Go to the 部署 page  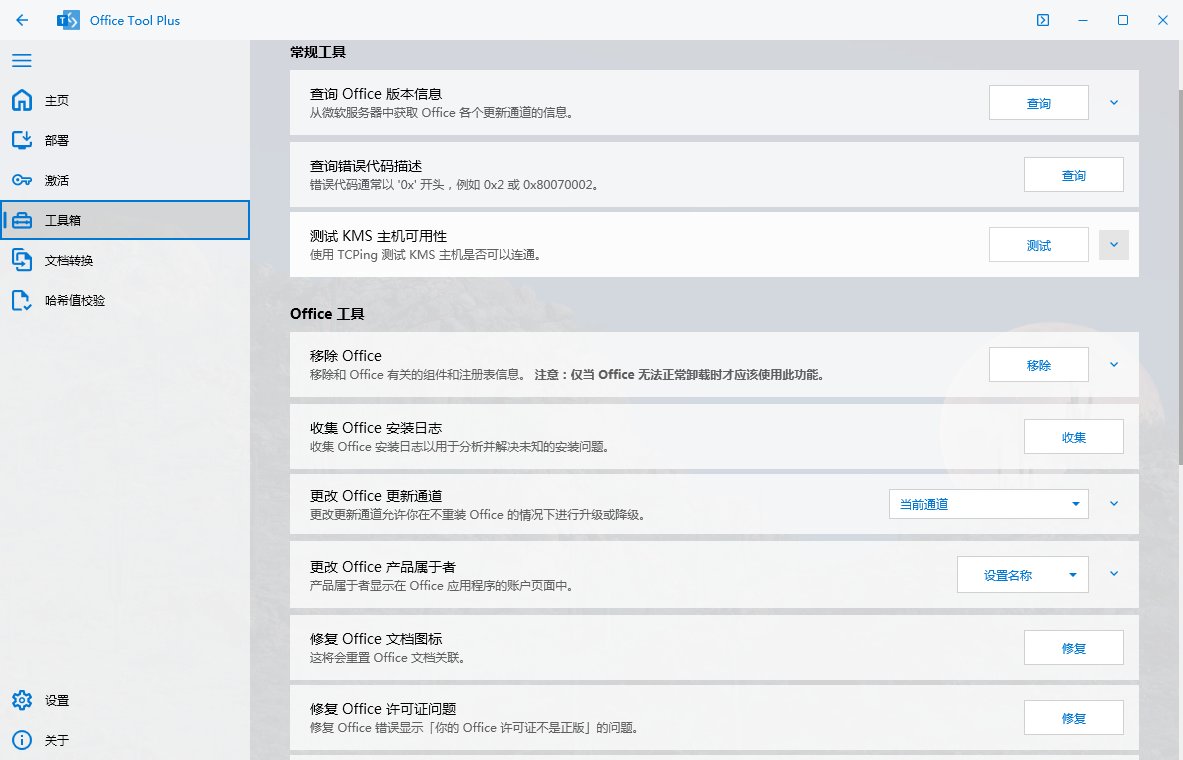[124, 140]
